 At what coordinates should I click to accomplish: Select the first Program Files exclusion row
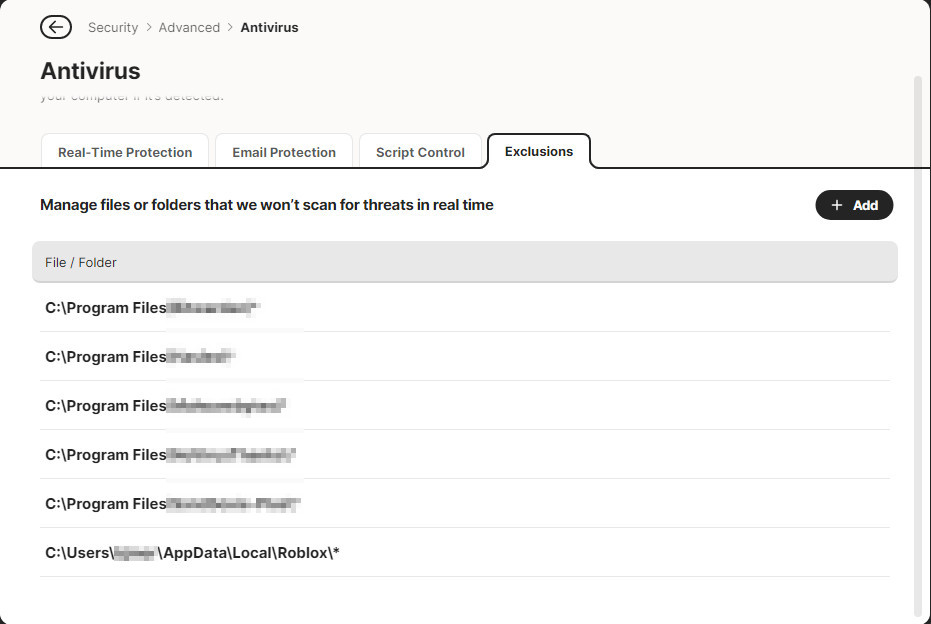click(x=152, y=308)
